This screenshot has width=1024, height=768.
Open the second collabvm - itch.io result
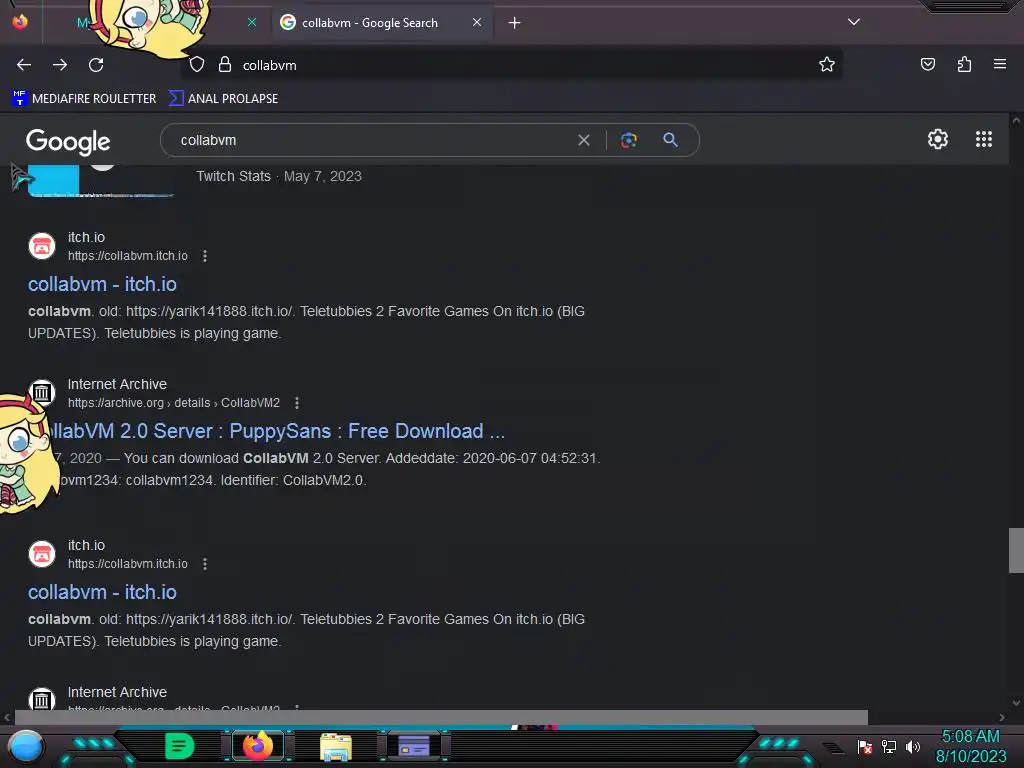click(103, 592)
